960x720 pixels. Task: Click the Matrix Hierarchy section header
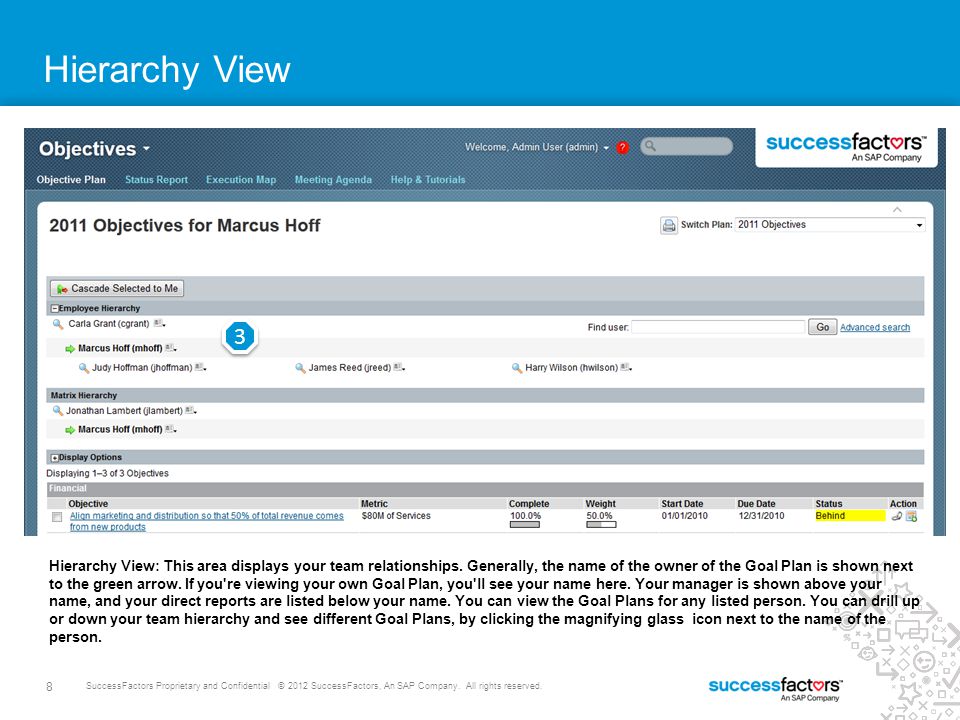pos(485,396)
